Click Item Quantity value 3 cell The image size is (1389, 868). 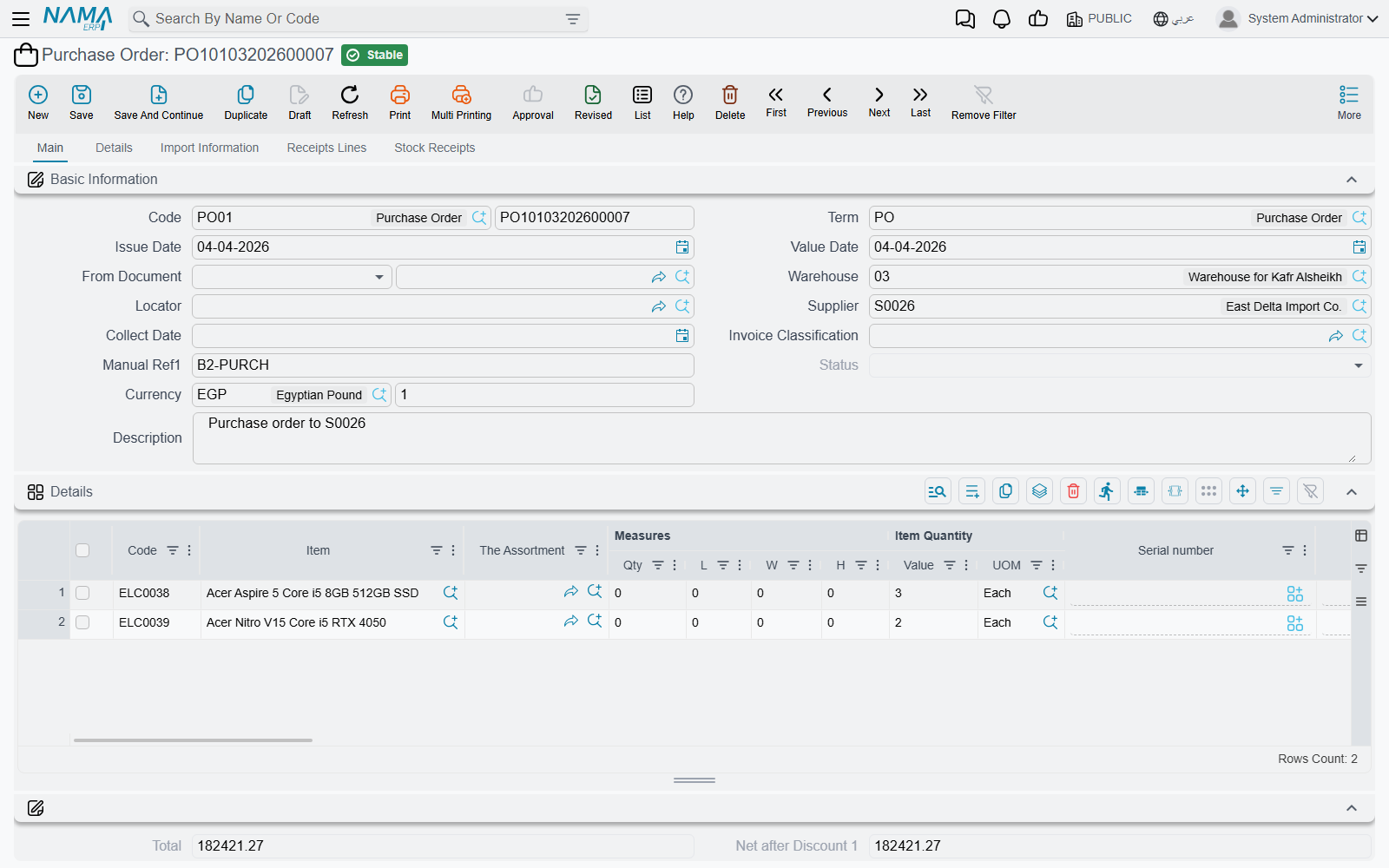tap(933, 593)
